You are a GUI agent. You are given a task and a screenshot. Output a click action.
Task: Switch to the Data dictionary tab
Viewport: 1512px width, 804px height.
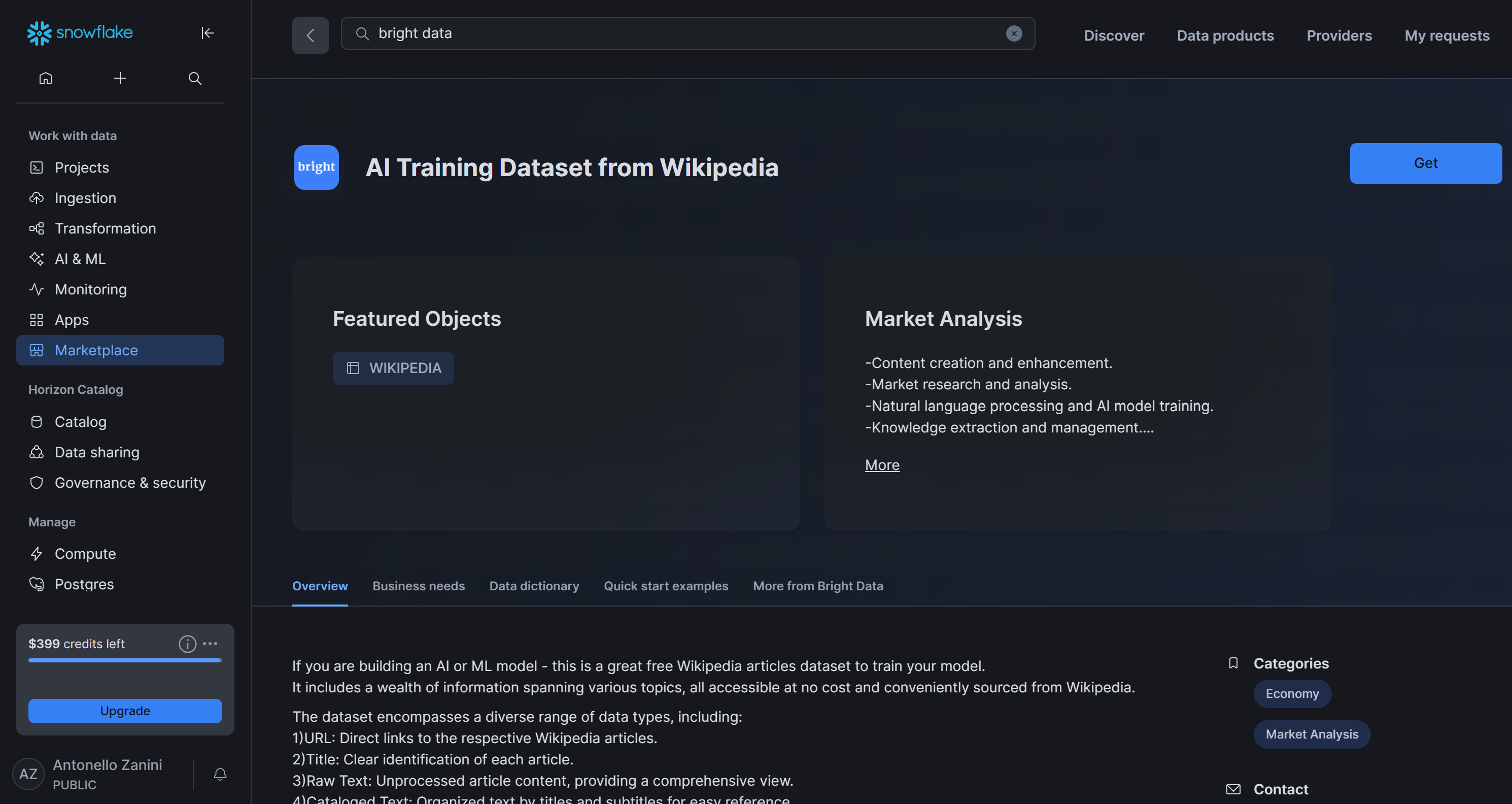tap(534, 586)
